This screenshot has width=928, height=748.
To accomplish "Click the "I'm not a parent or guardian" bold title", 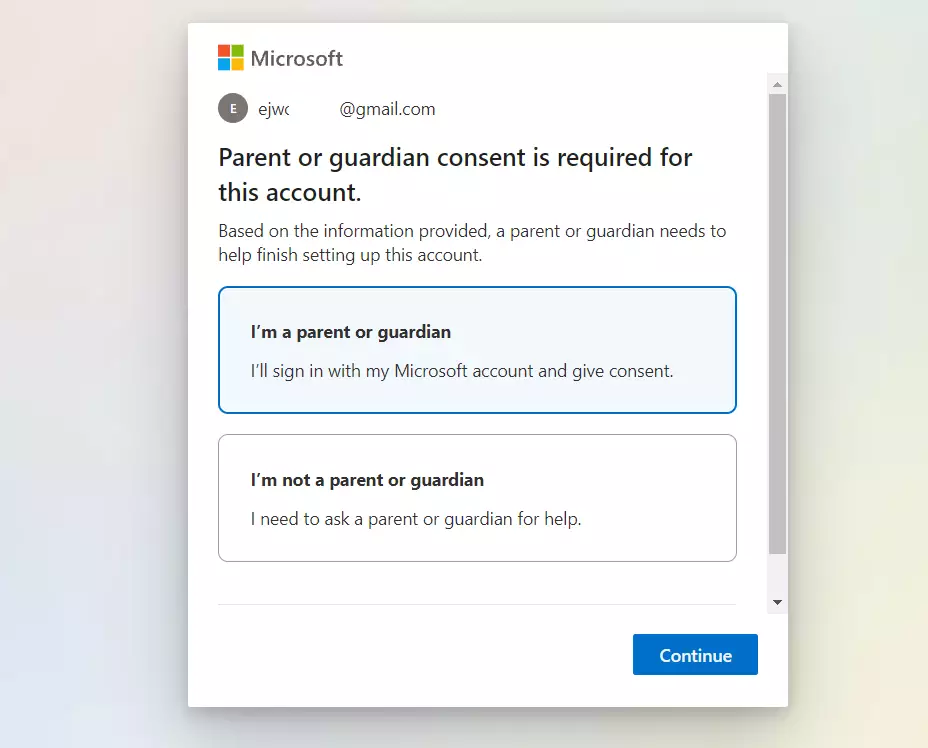I will pyautogui.click(x=367, y=480).
